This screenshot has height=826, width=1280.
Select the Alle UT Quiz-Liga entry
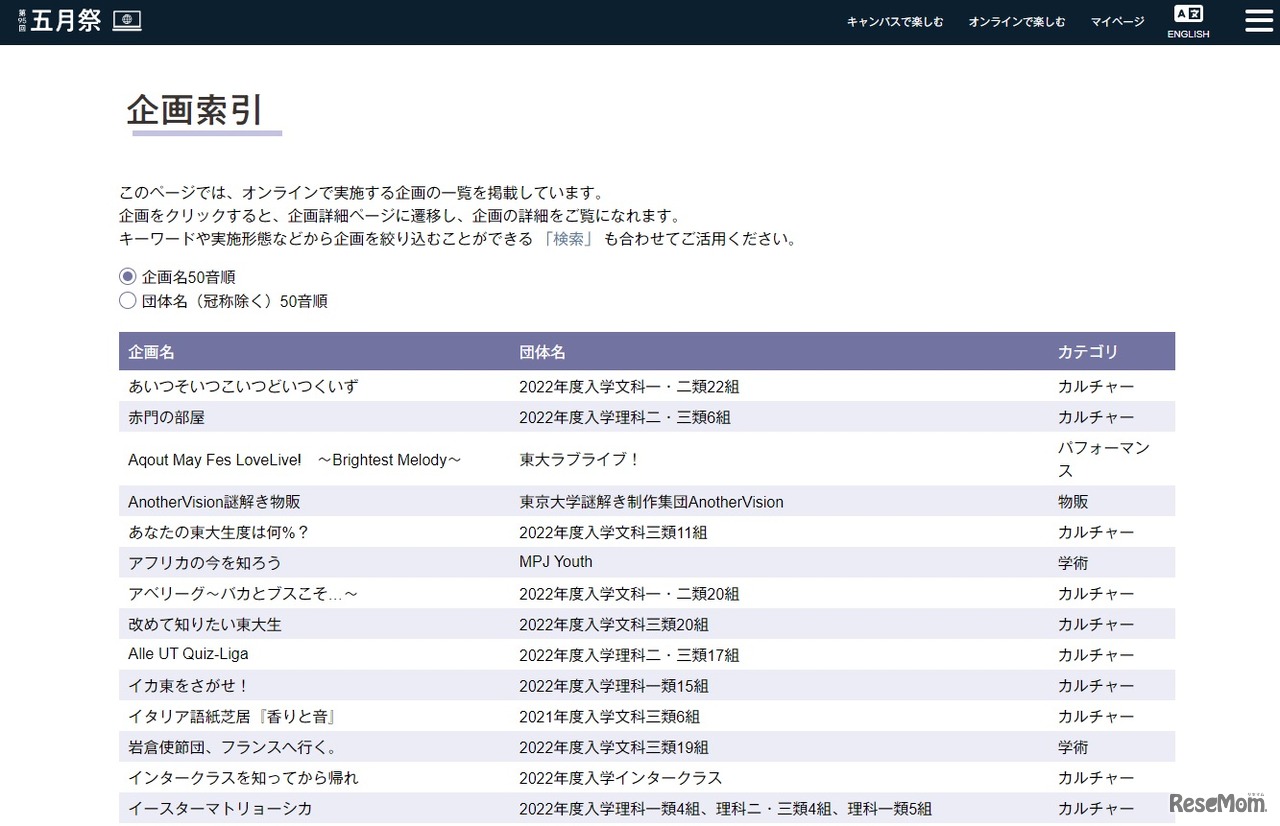(x=188, y=654)
